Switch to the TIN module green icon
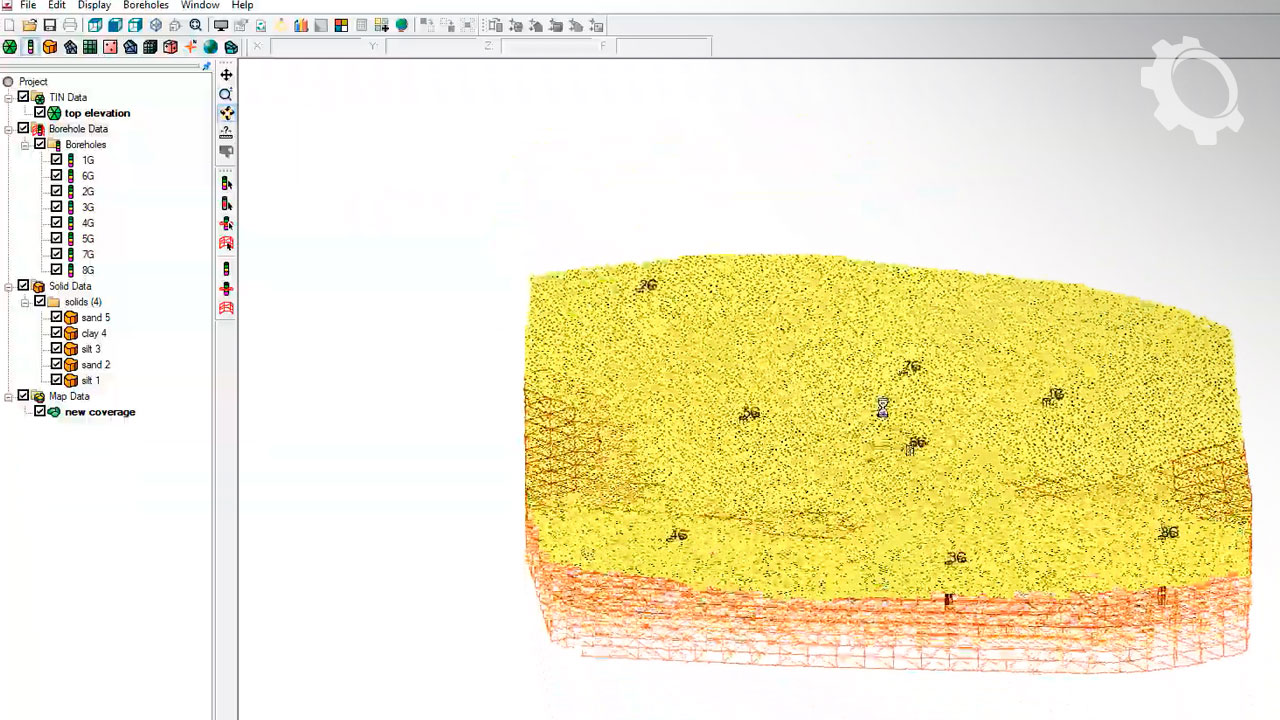Image resolution: width=1280 pixels, height=720 pixels. 10,47
